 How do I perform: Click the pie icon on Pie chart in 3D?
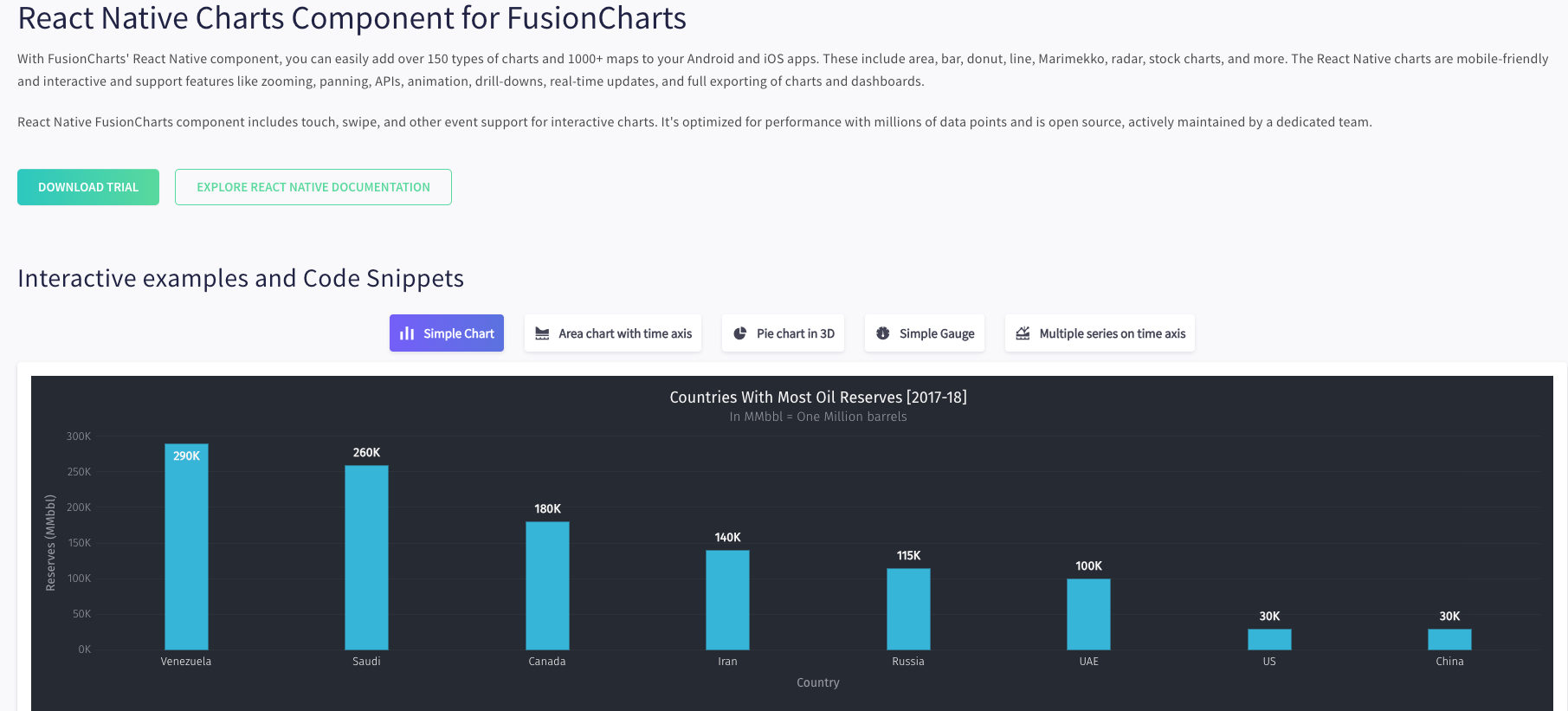point(740,333)
